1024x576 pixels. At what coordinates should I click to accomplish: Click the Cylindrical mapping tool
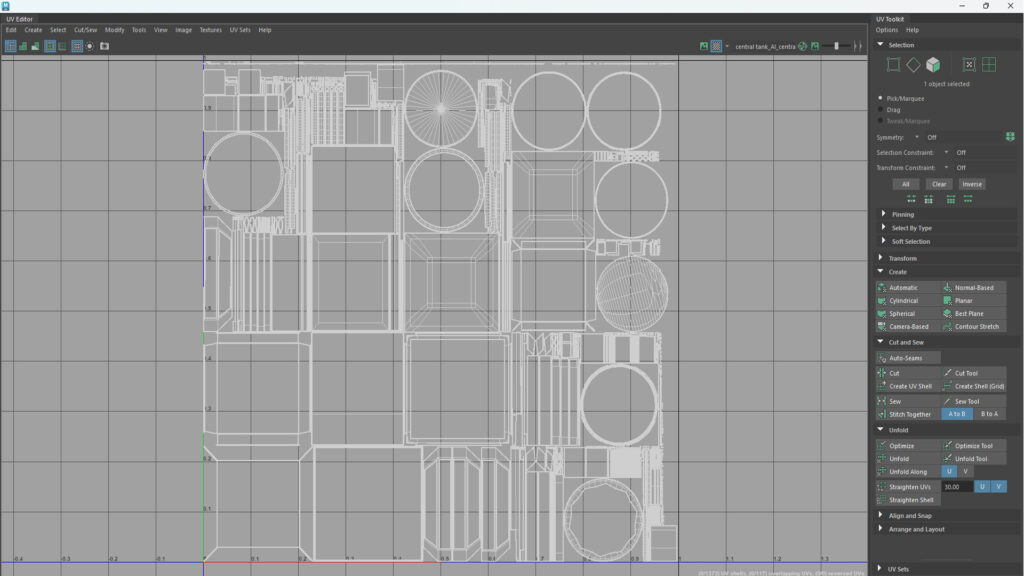[x=908, y=300]
